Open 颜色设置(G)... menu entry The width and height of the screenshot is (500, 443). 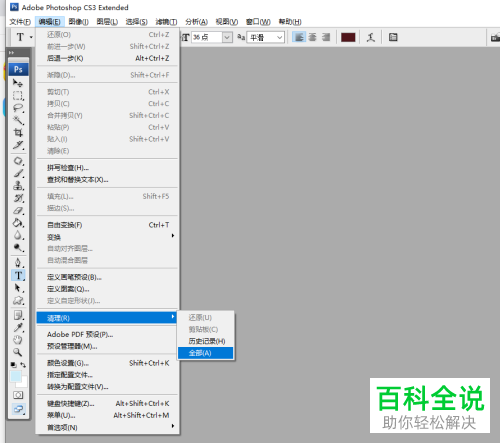click(x=107, y=363)
